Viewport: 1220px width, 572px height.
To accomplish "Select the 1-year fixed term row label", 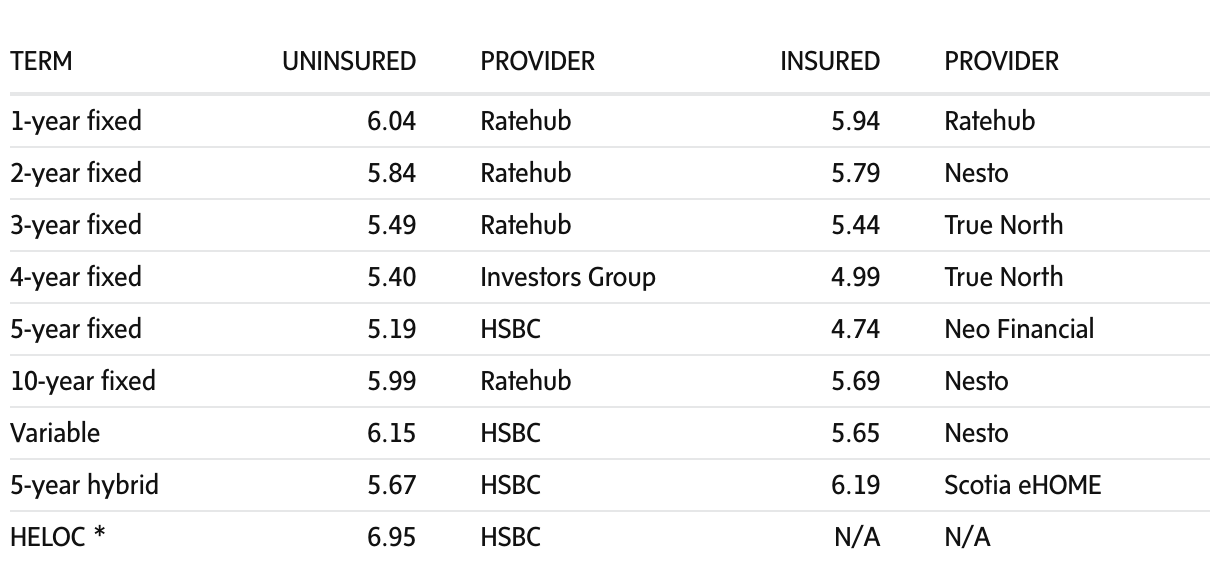I will pyautogui.click(x=76, y=121).
